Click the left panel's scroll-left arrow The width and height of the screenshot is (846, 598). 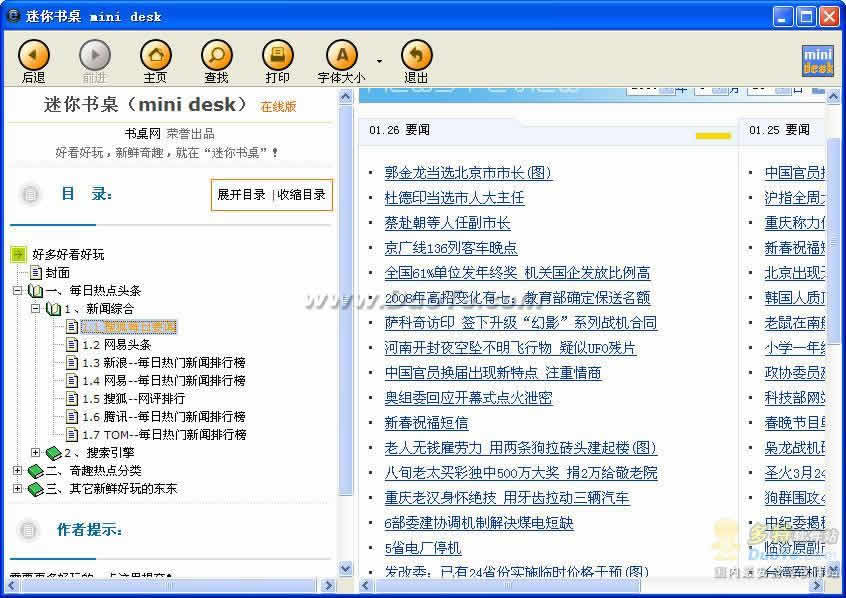[11, 586]
